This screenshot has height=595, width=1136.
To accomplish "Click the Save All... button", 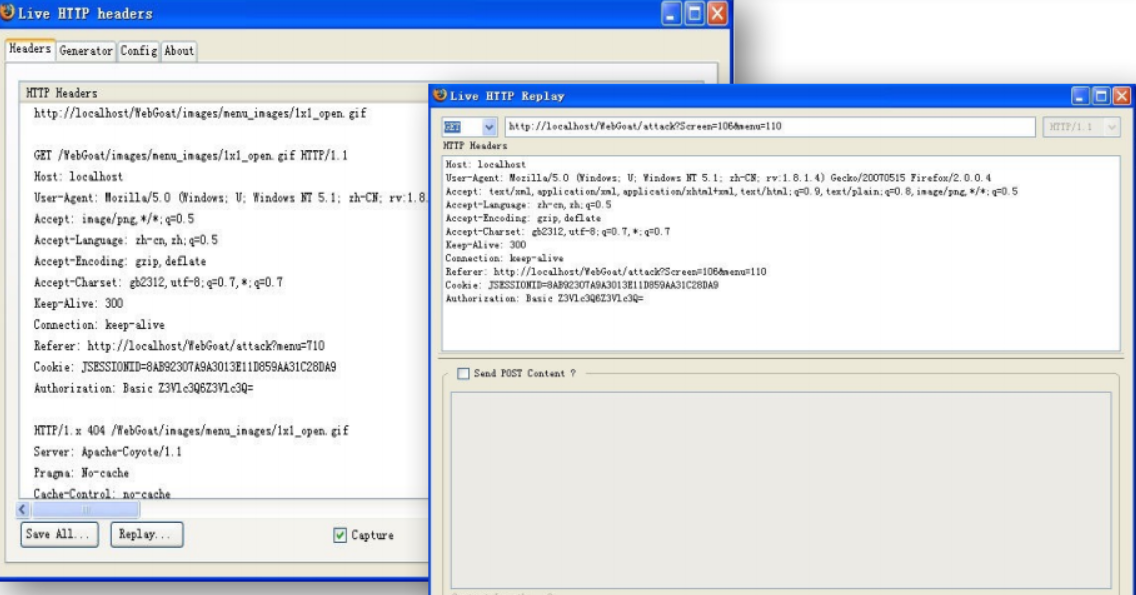I will tap(59, 534).
